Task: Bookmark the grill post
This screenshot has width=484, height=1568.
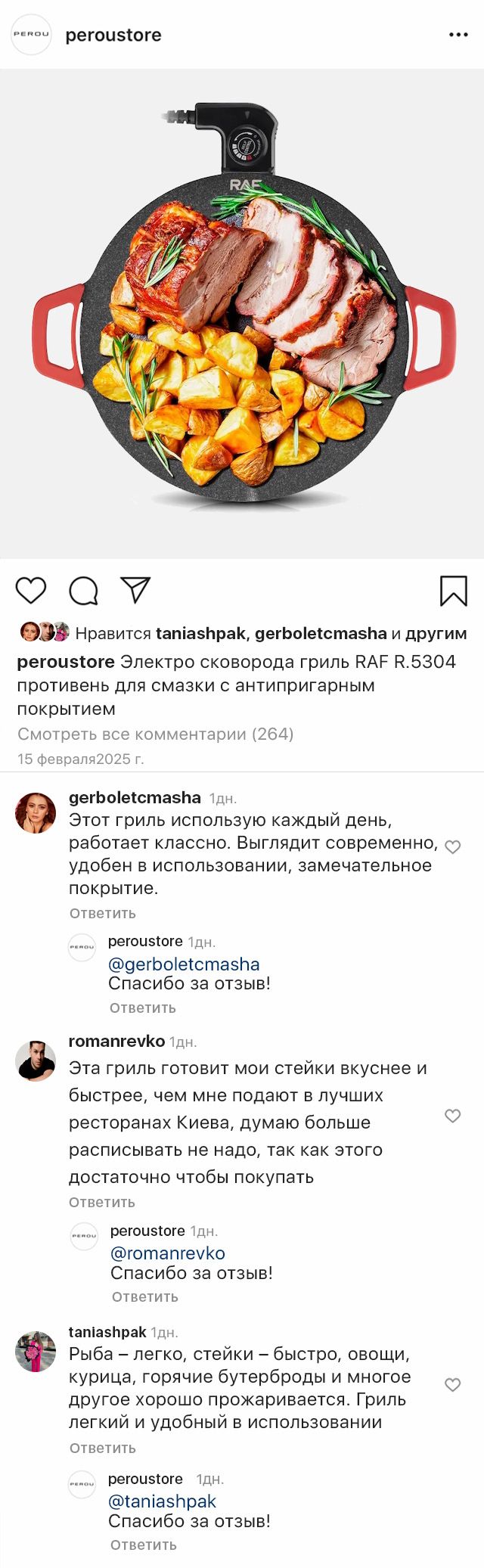Action: pyautogui.click(x=454, y=591)
